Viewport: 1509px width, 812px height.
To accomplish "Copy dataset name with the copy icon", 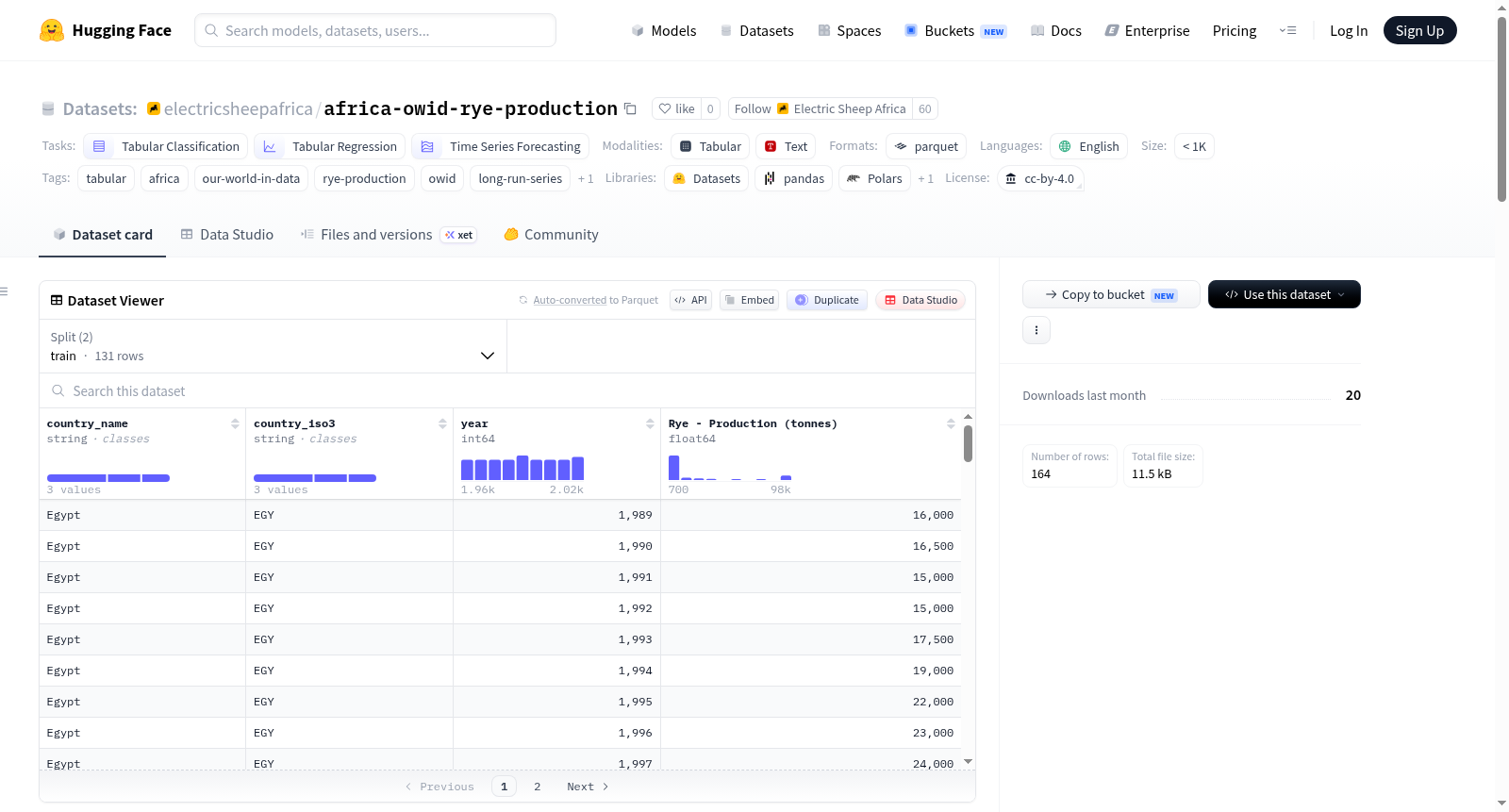I will pyautogui.click(x=630, y=108).
